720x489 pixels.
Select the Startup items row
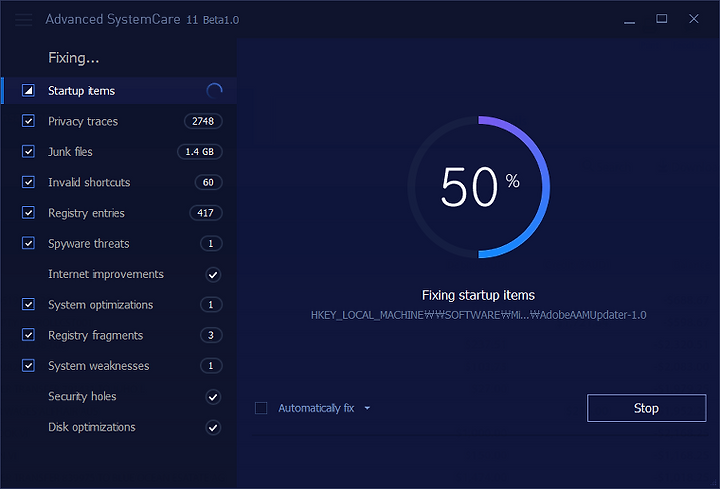119,90
